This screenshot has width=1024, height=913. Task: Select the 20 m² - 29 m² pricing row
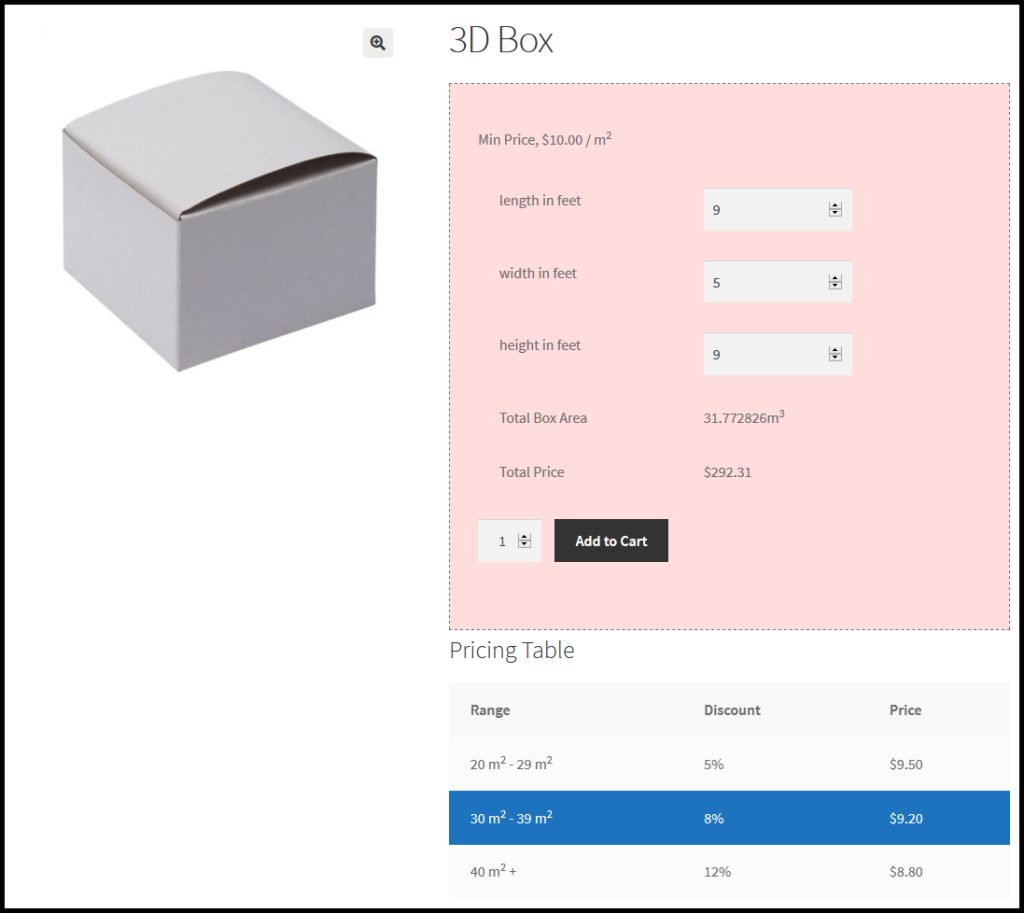(728, 764)
